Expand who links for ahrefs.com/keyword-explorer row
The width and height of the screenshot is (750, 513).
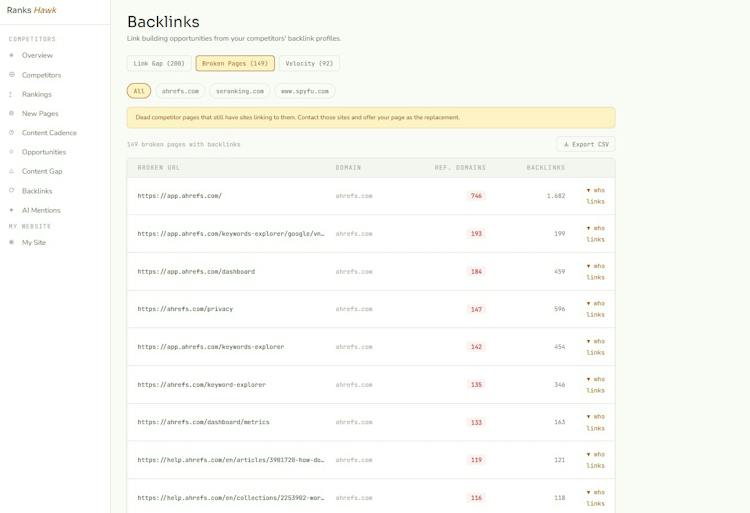[596, 384]
